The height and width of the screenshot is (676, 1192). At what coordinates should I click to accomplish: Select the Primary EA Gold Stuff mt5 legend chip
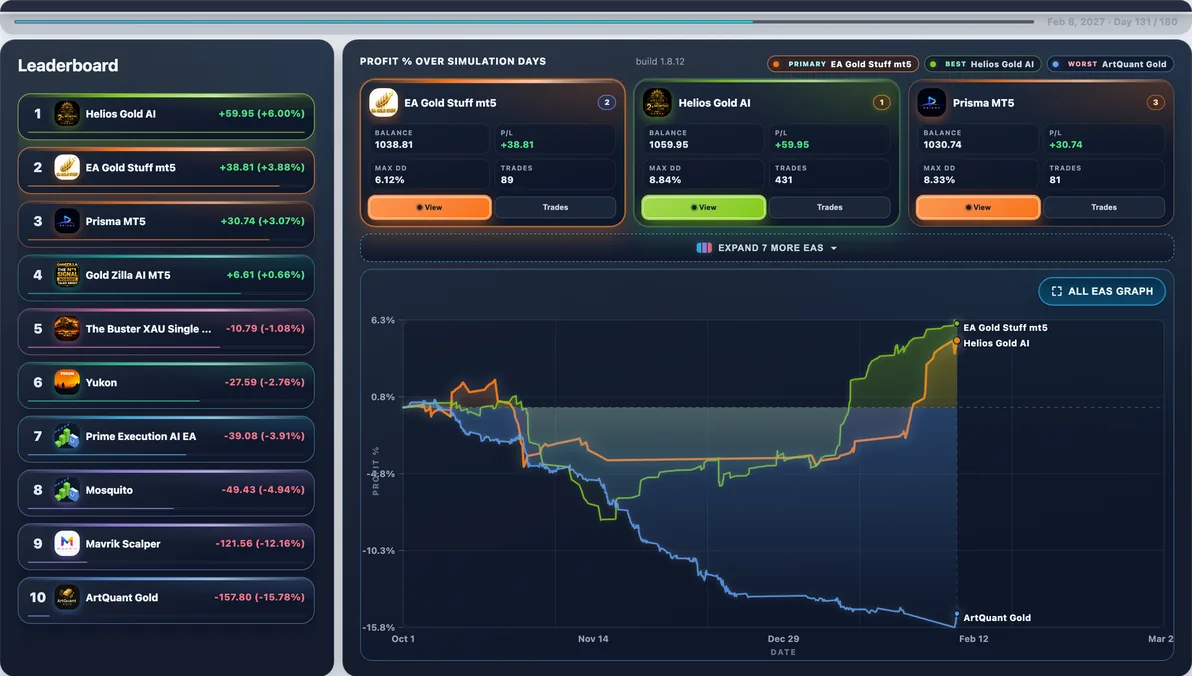(843, 65)
